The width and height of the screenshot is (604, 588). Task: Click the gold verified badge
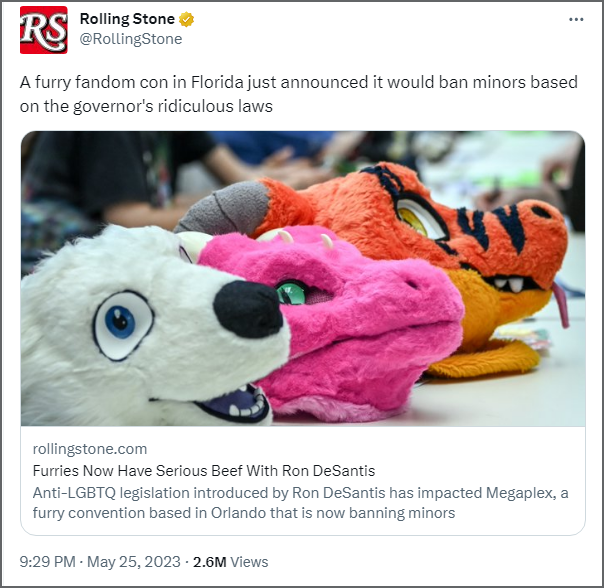(187, 19)
